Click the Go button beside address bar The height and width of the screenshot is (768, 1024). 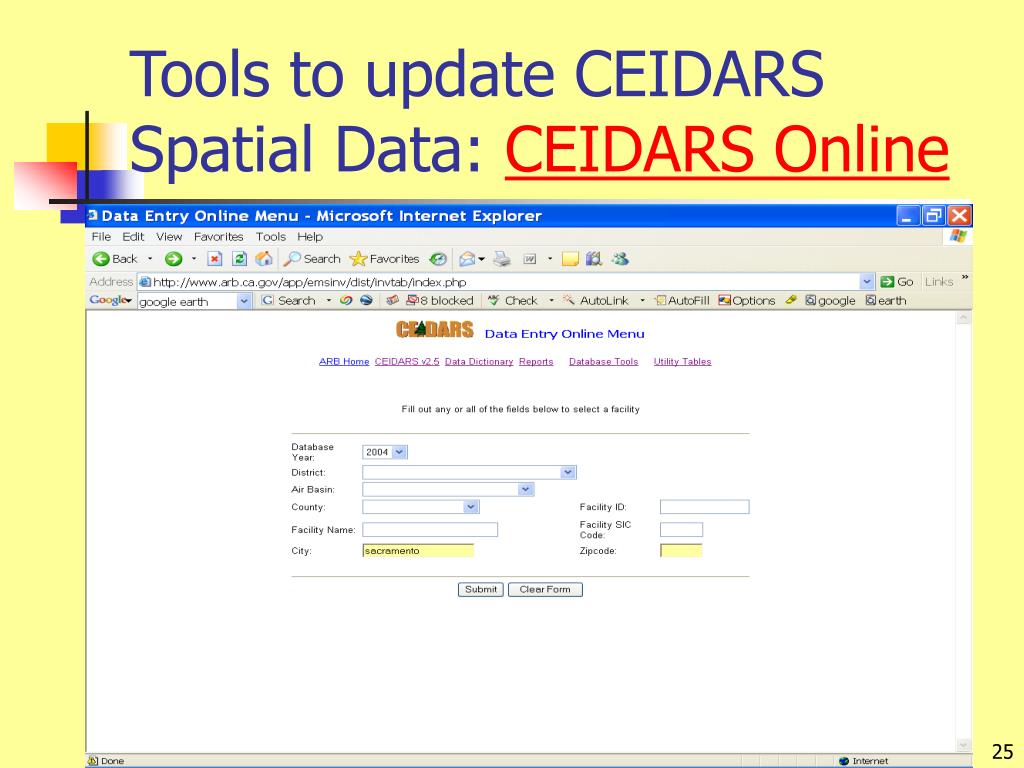(x=897, y=281)
